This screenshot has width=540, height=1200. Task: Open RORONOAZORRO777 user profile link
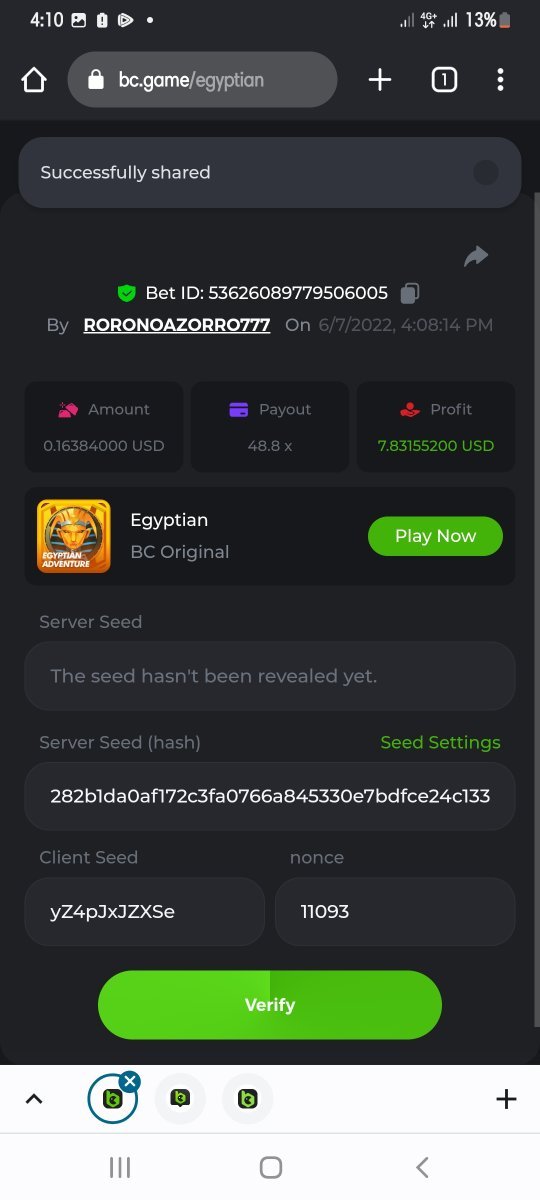pyautogui.click(x=177, y=325)
